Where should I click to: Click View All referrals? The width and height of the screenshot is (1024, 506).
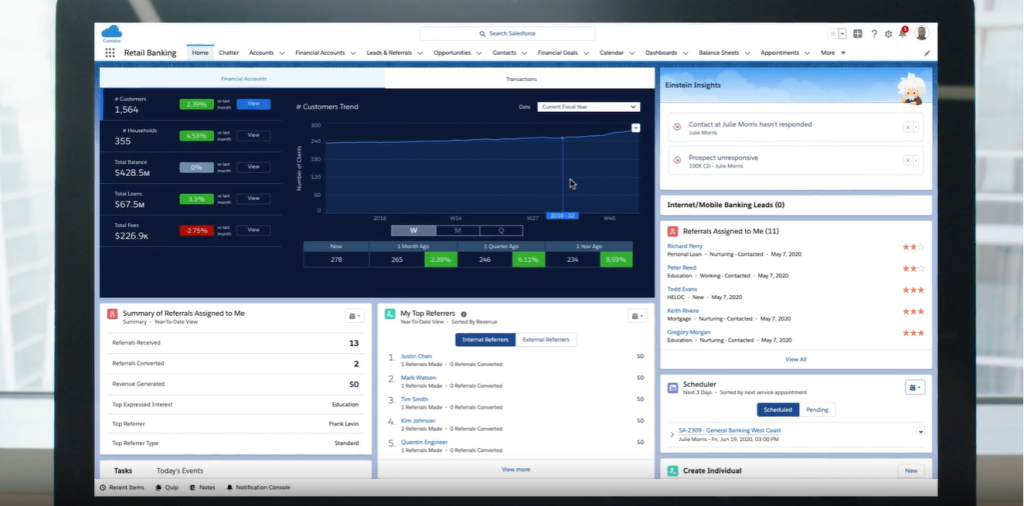click(x=795, y=360)
